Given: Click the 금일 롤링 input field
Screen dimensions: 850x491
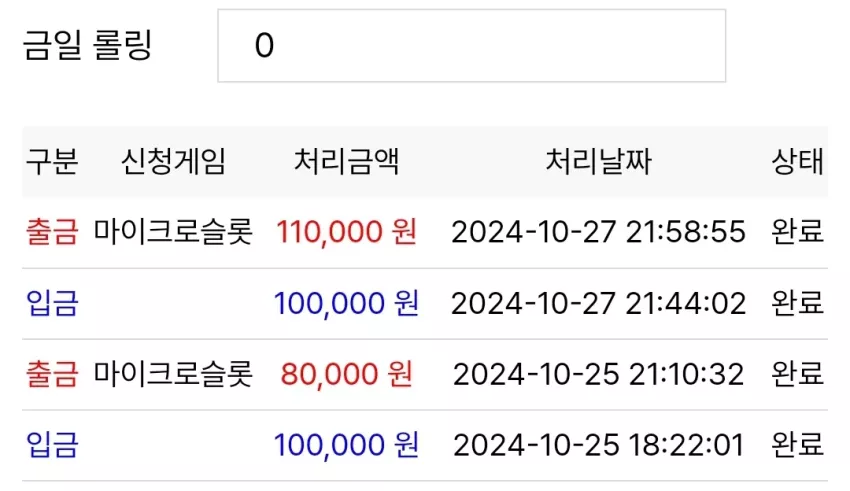Looking at the screenshot, I should pyautogui.click(x=472, y=46).
